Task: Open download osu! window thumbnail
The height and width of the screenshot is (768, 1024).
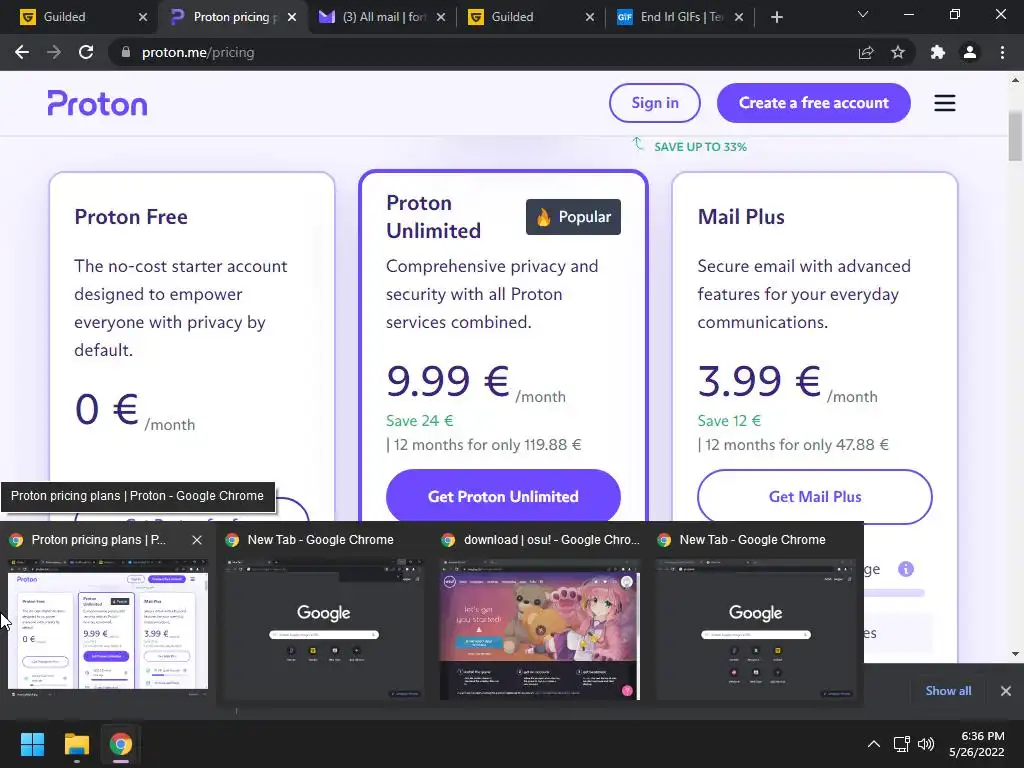Action: click(540, 630)
